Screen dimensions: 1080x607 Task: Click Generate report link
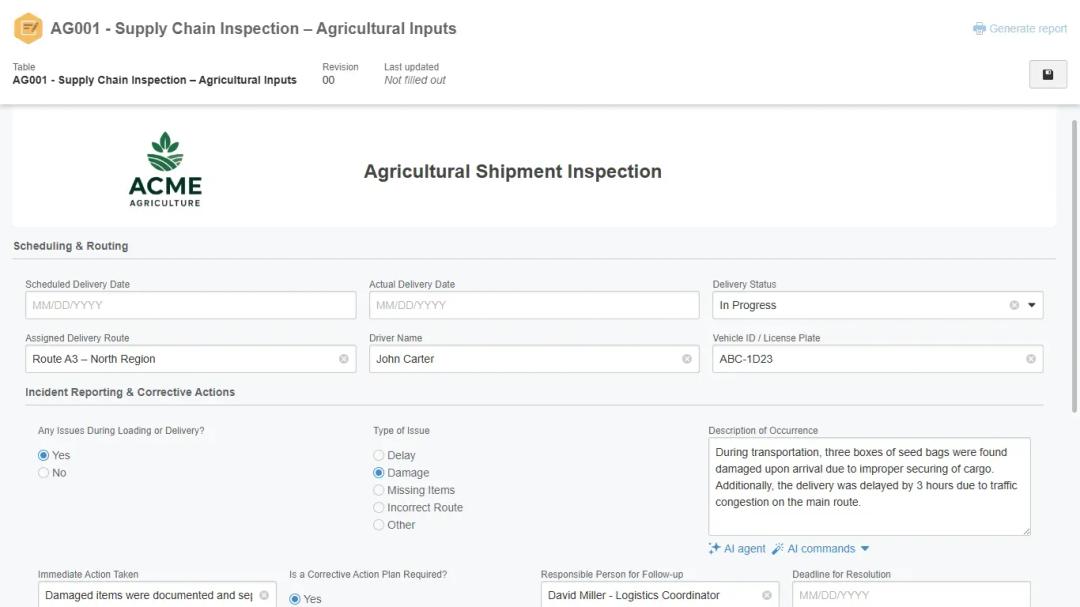1020,29
